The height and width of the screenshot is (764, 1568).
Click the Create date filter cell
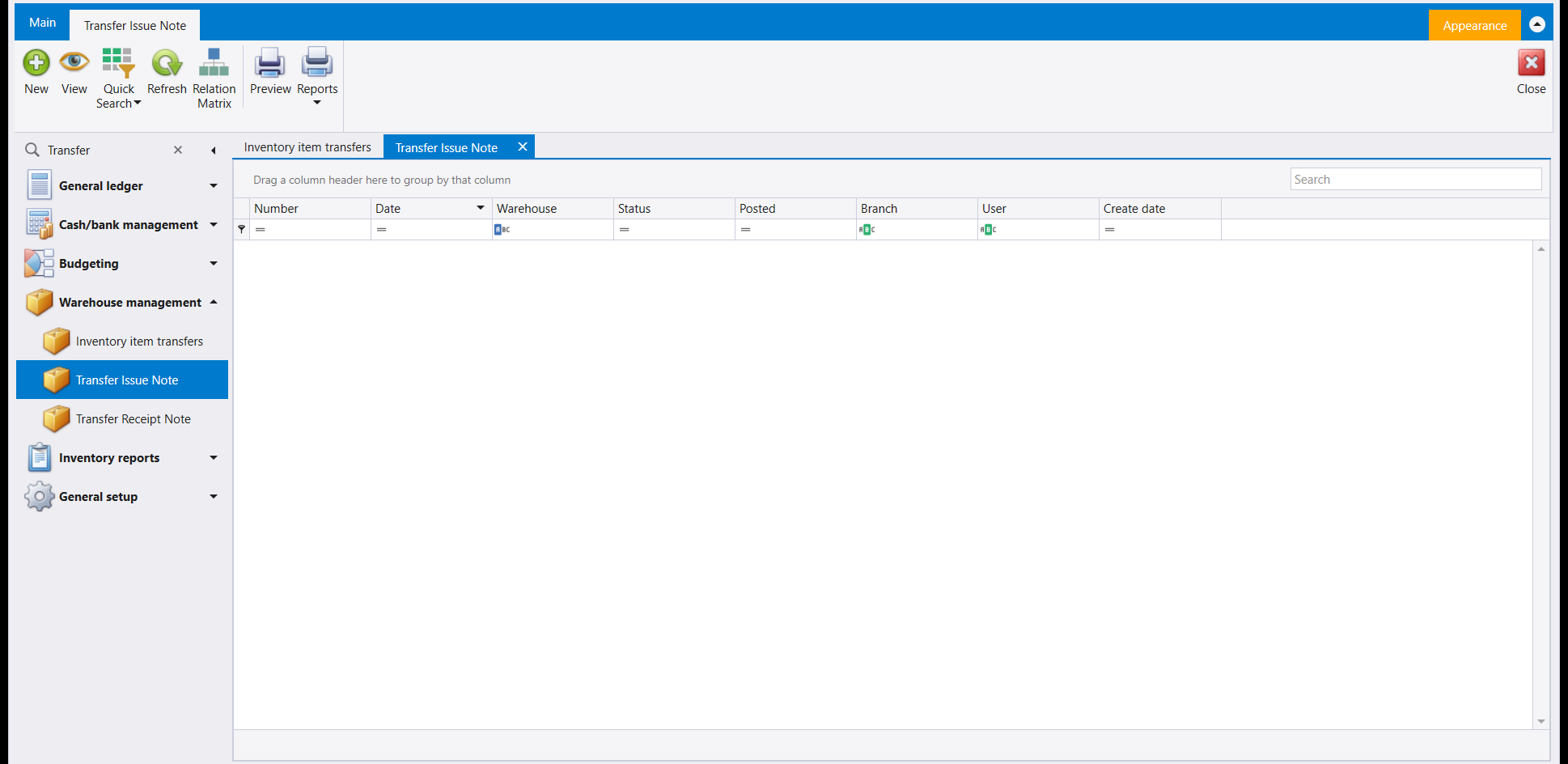point(1160,230)
